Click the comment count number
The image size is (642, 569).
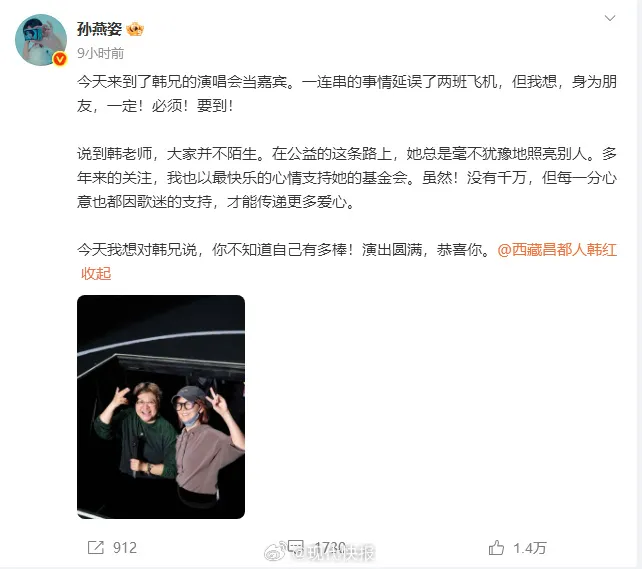click(330, 547)
